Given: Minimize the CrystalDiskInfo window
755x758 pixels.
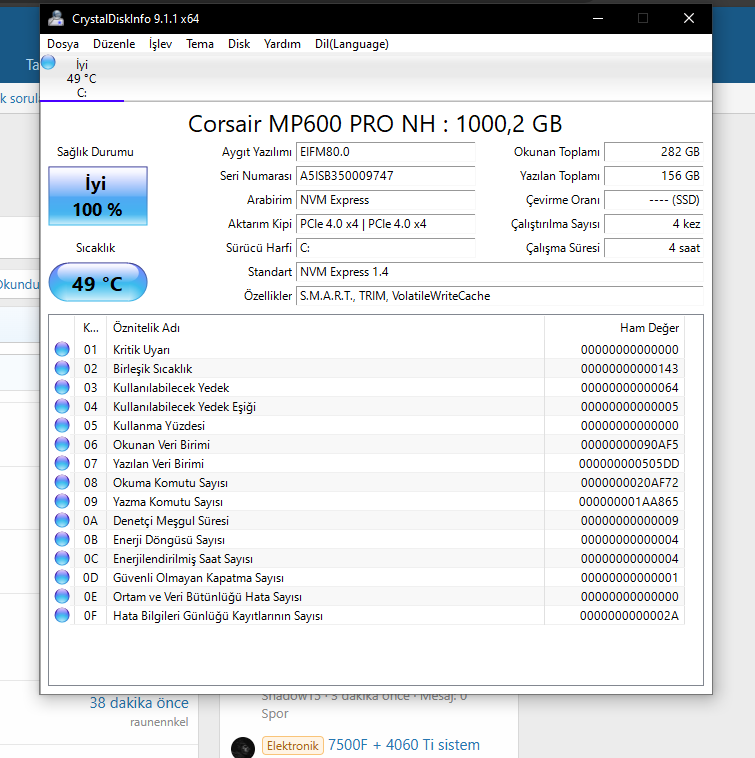Looking at the screenshot, I should pos(598,18).
